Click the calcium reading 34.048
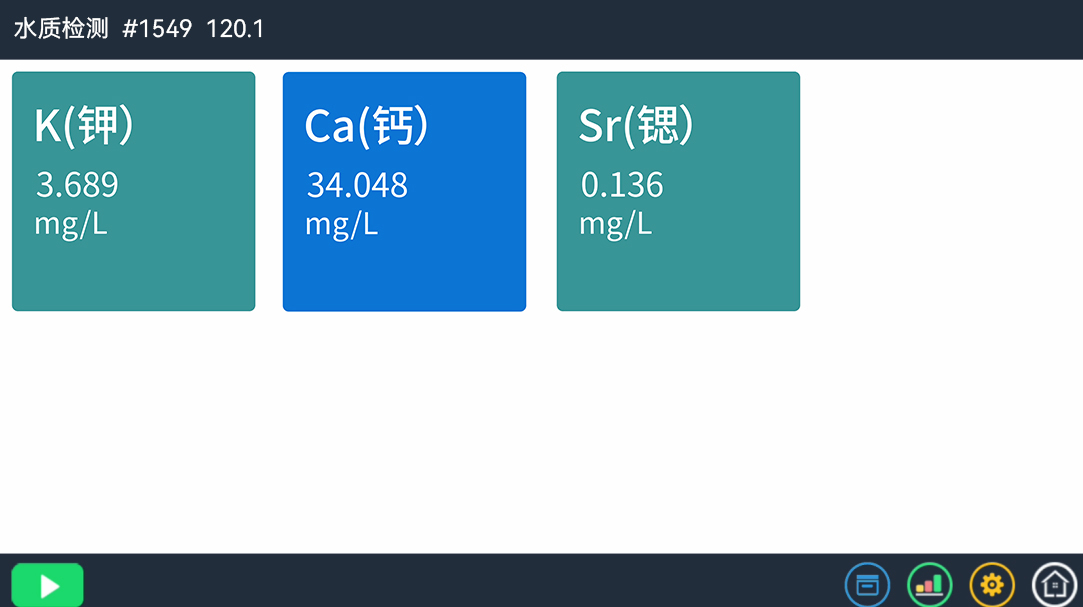Image resolution: width=1083 pixels, height=607 pixels. click(355, 185)
